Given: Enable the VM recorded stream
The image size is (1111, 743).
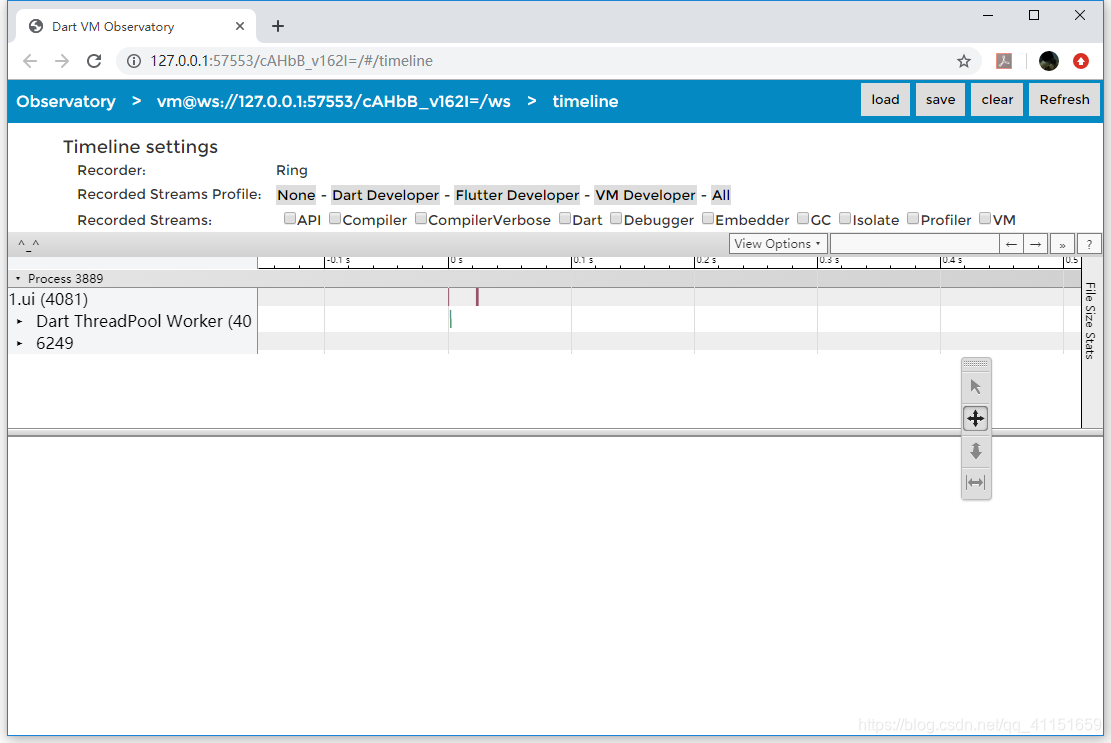Looking at the screenshot, I should [x=985, y=218].
